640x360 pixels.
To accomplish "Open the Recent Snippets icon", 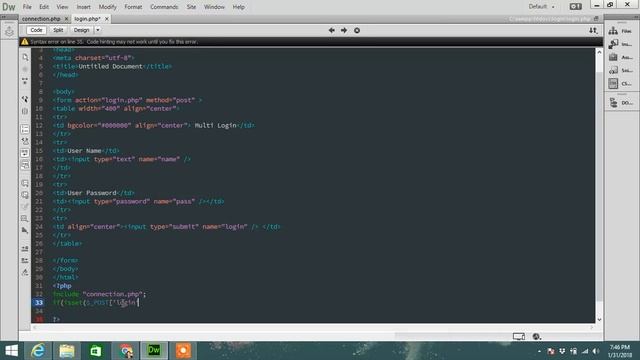I will (25, 219).
